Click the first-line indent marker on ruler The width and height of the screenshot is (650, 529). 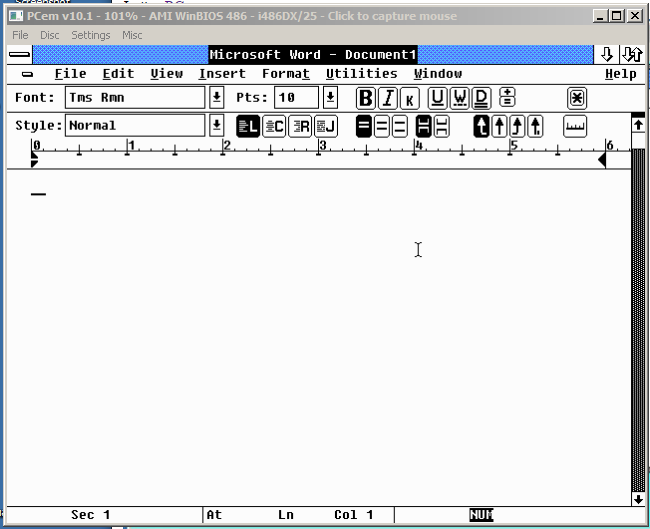click(x=34, y=155)
